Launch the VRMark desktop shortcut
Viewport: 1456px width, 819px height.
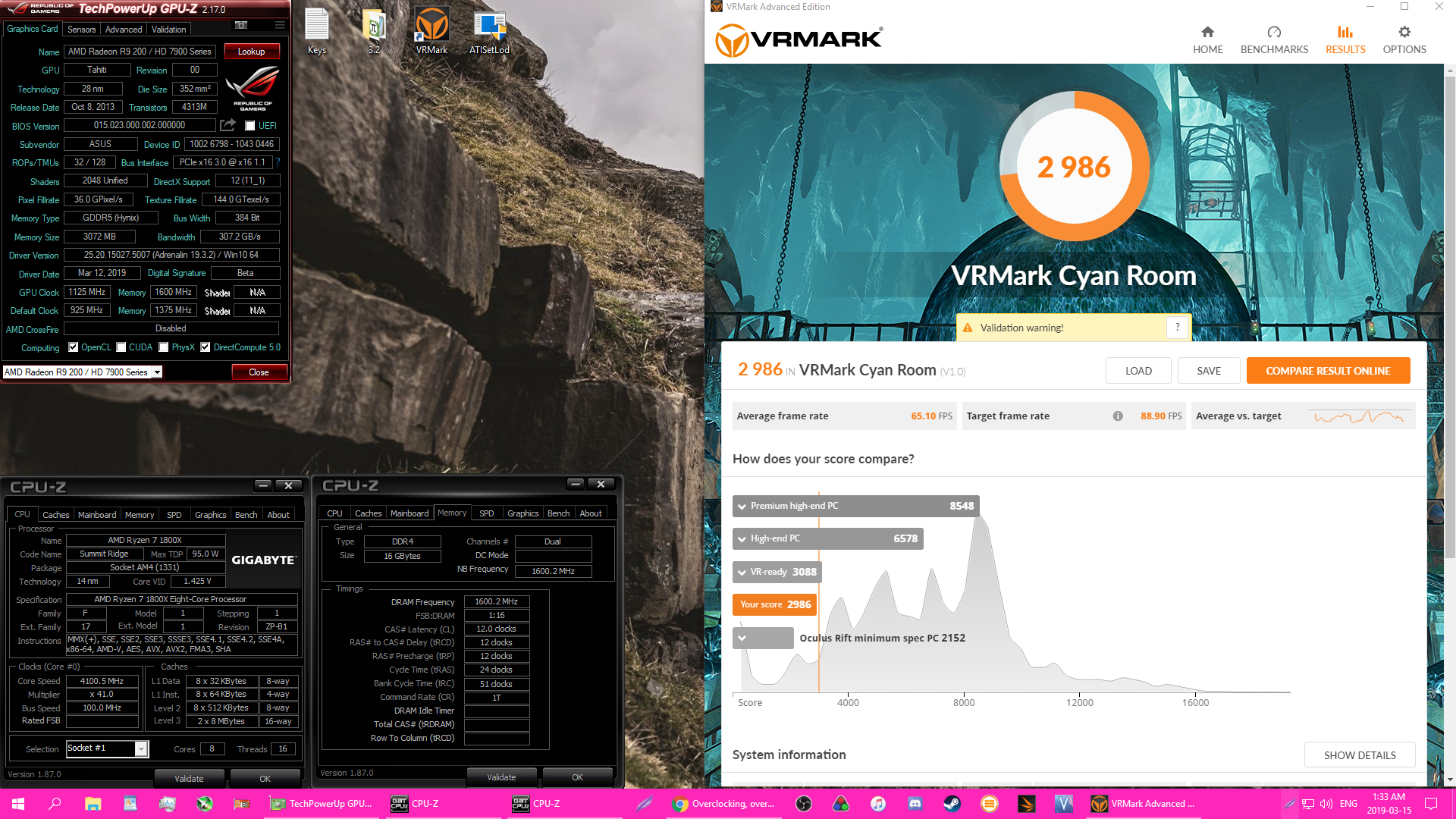pos(431,30)
